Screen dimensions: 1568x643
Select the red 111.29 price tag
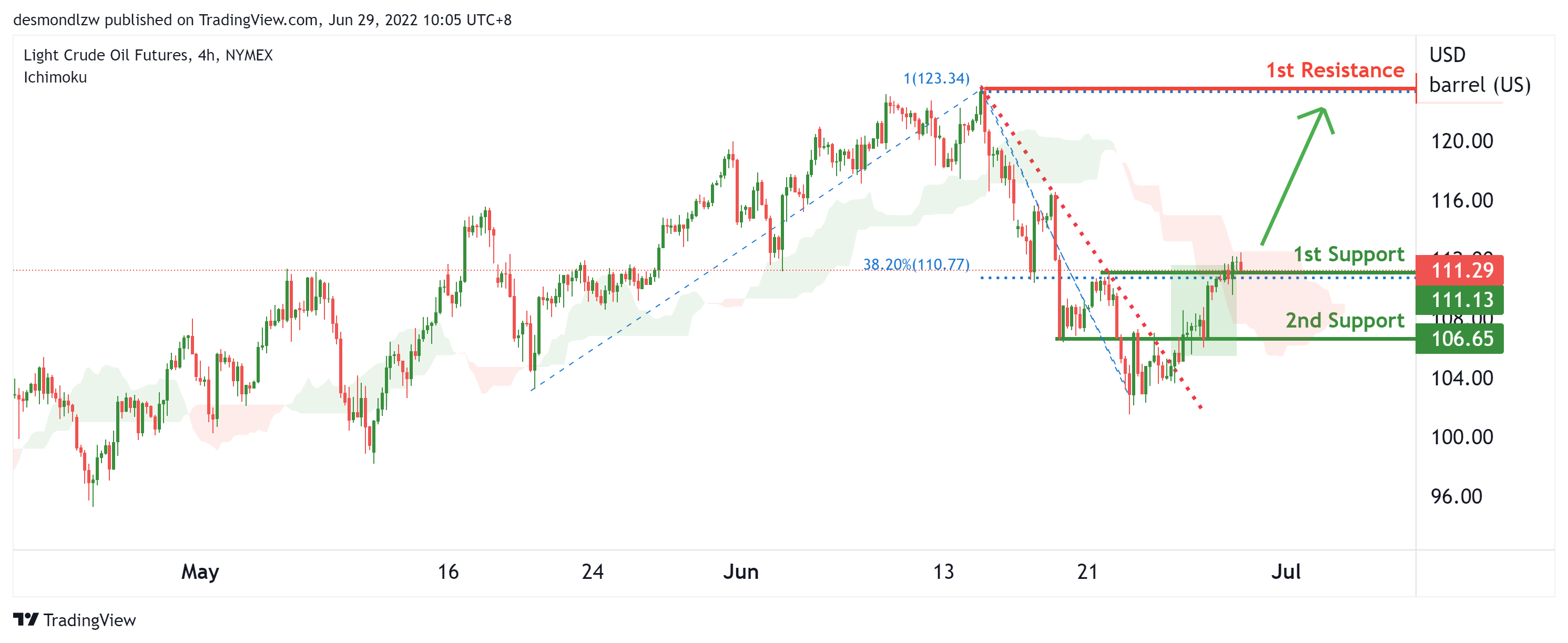tap(1460, 270)
